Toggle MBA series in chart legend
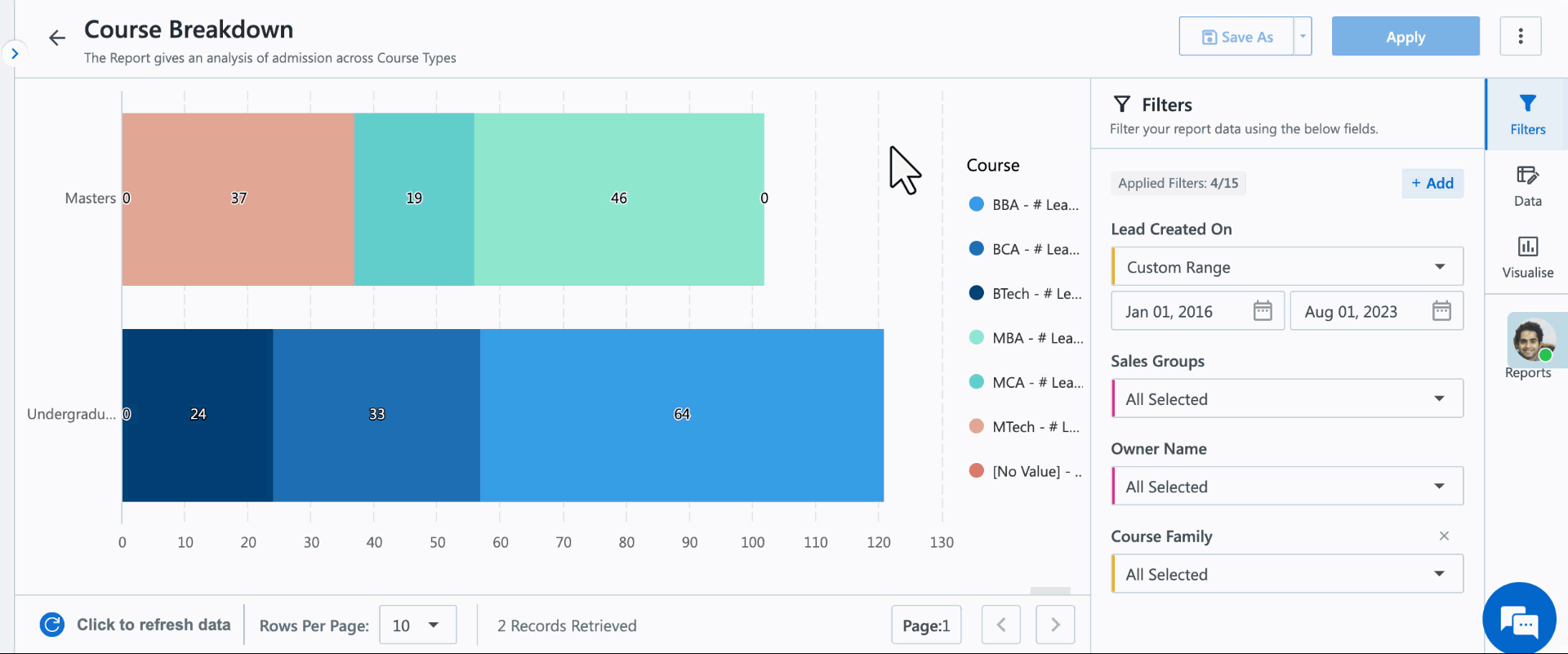This screenshot has height=654, width=1568. tap(1026, 338)
